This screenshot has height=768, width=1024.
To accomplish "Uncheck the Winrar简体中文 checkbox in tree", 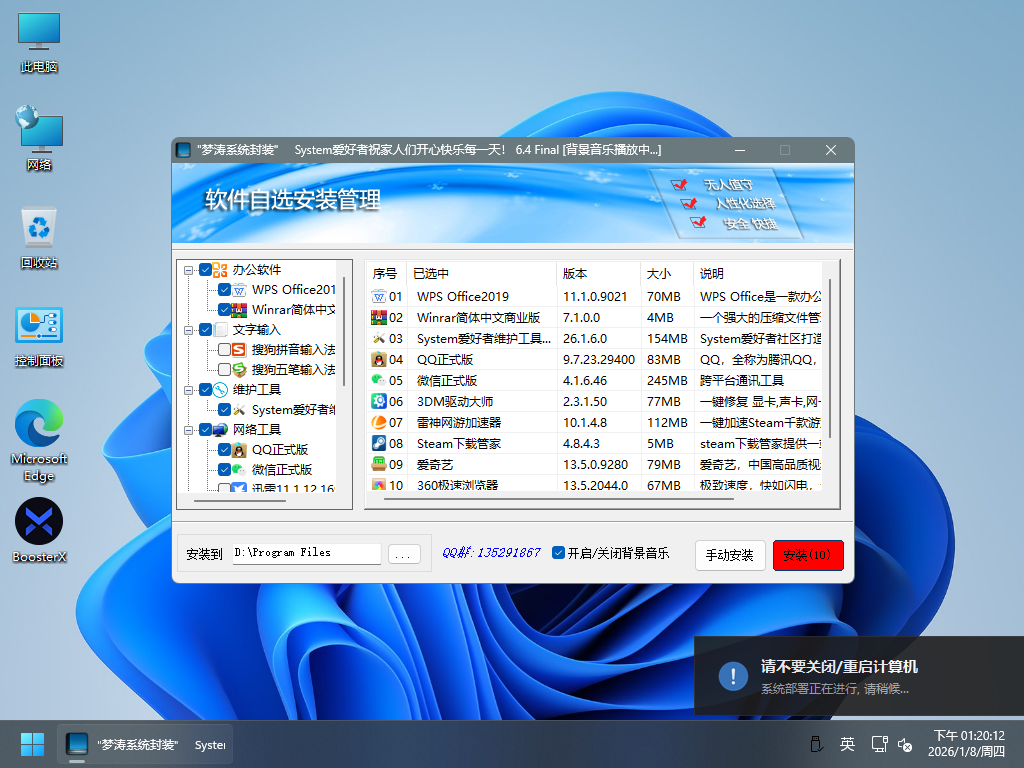I will click(x=224, y=309).
